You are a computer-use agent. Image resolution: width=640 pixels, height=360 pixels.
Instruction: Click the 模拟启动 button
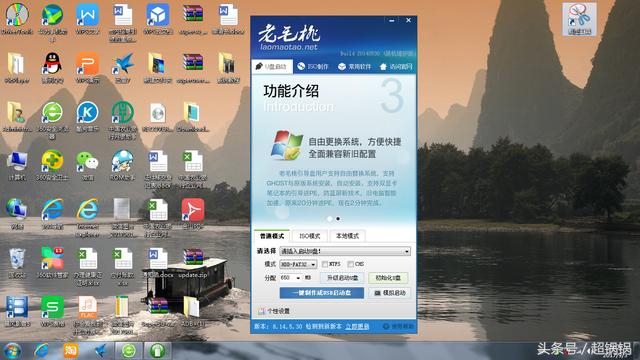coord(390,293)
